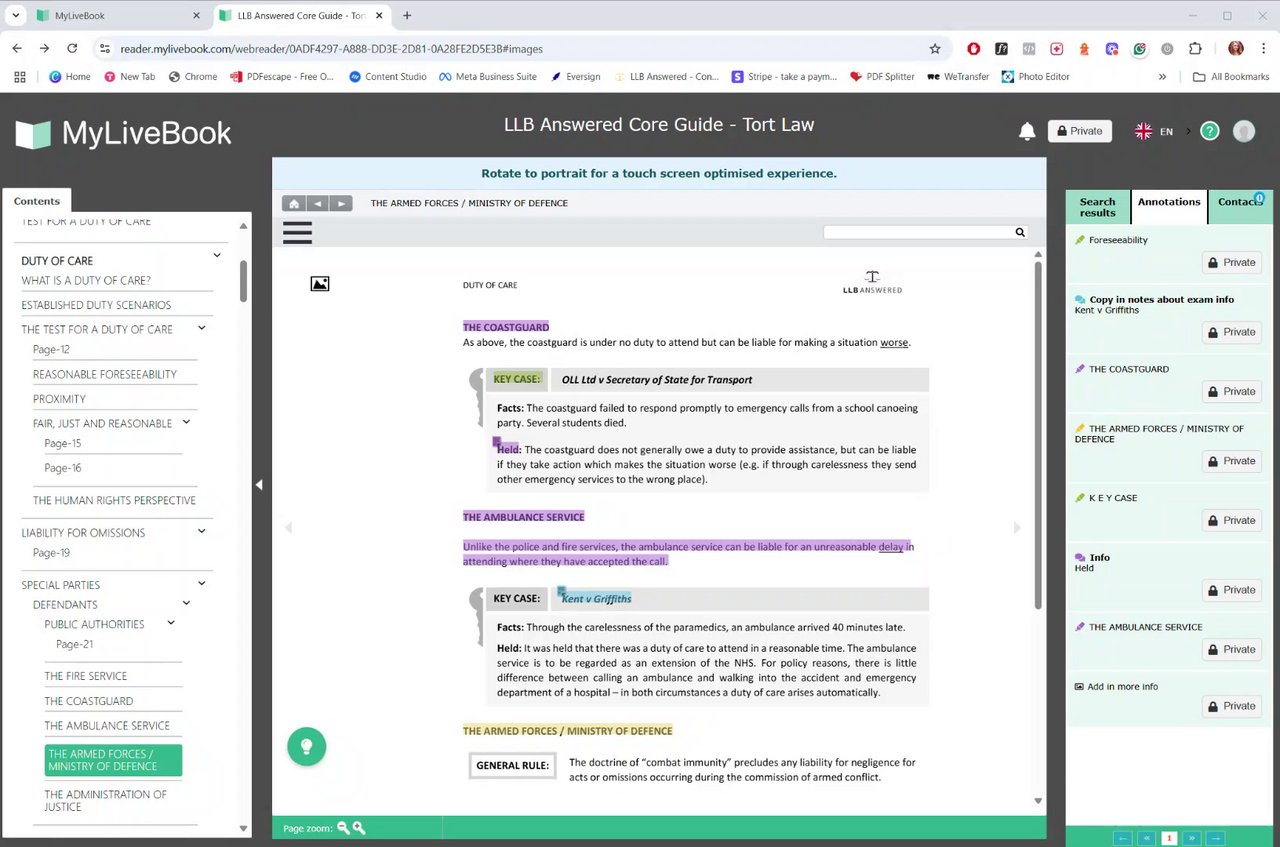The width and height of the screenshot is (1280, 847).
Task: Open the hamburger menu in the reader
Action: 297,233
